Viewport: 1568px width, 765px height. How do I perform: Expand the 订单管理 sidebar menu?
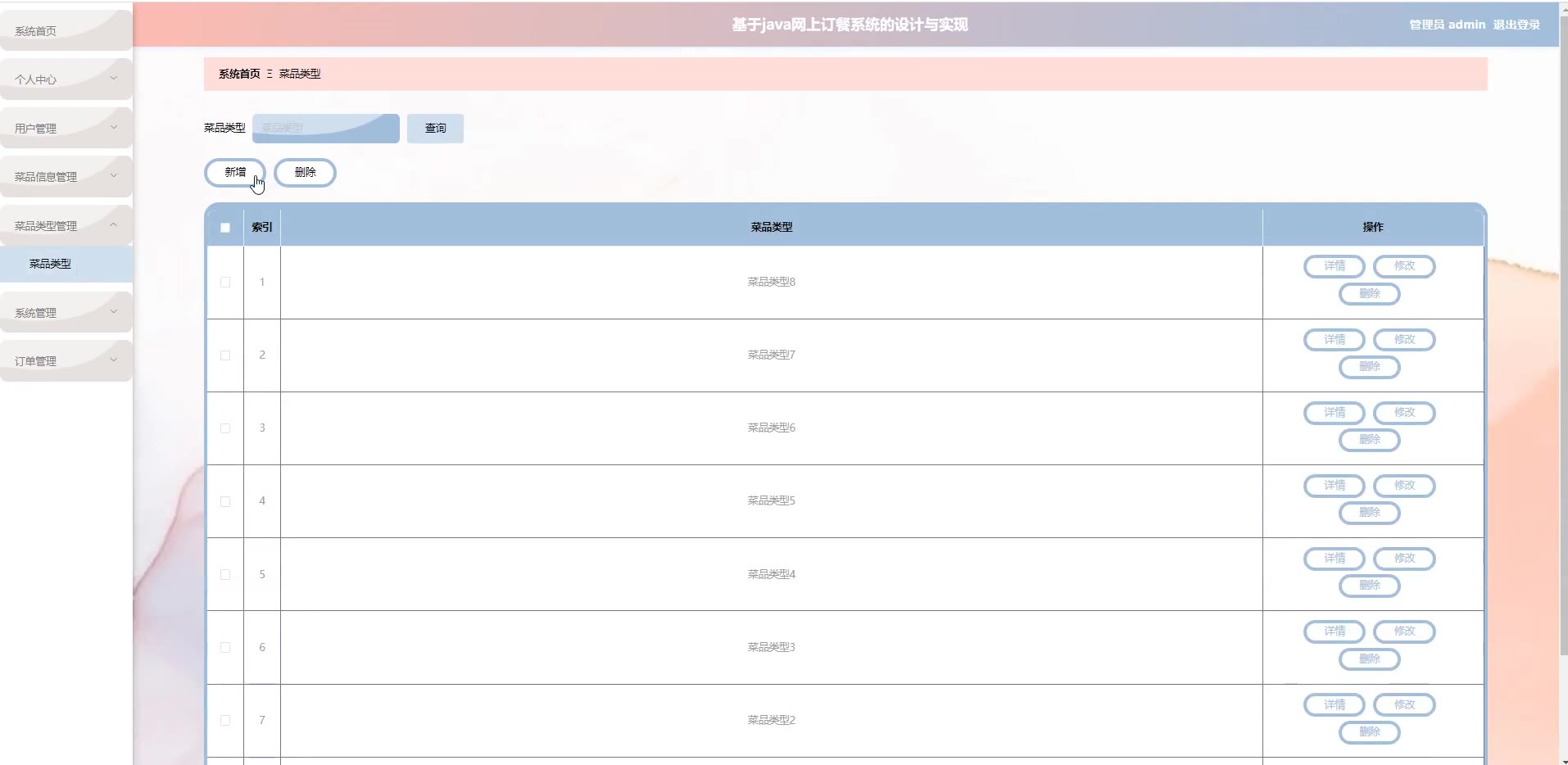coord(66,361)
